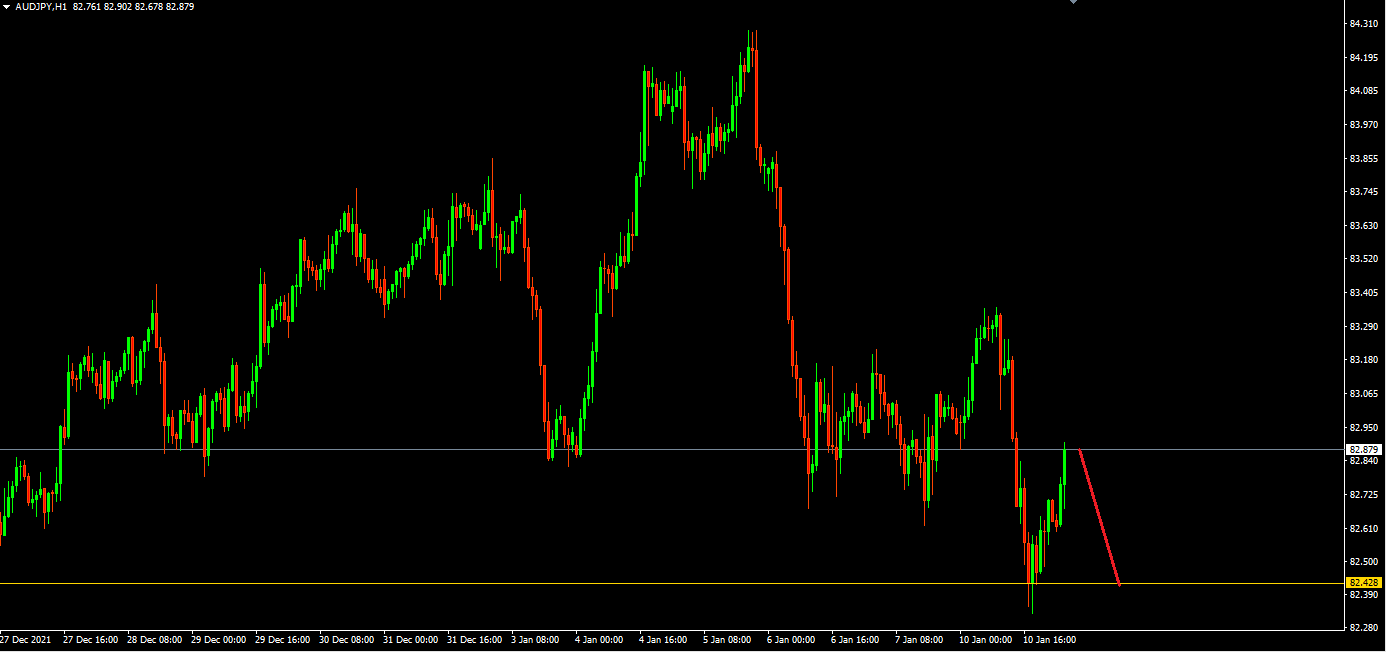1387x652 pixels.
Task: Click the 83.745 price scale label
Action: 1364,192
